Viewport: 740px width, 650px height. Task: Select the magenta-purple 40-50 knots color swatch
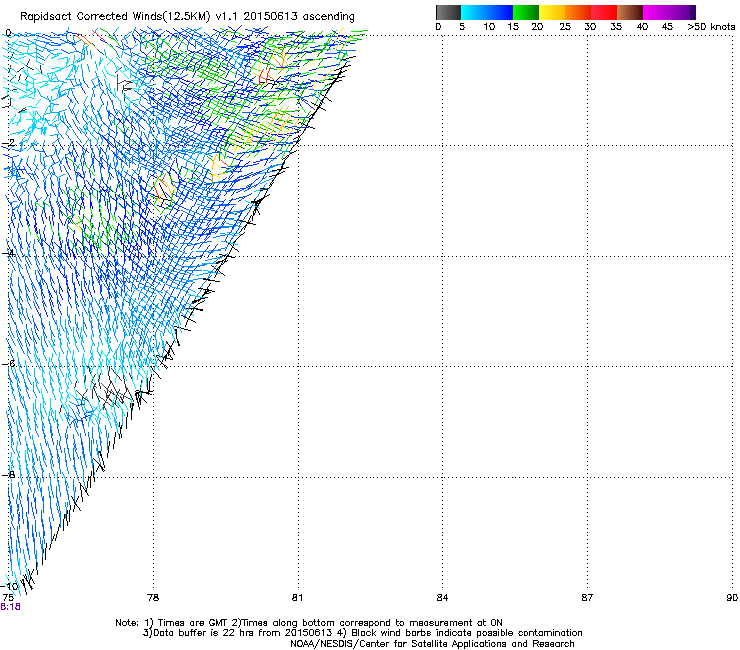click(x=669, y=12)
